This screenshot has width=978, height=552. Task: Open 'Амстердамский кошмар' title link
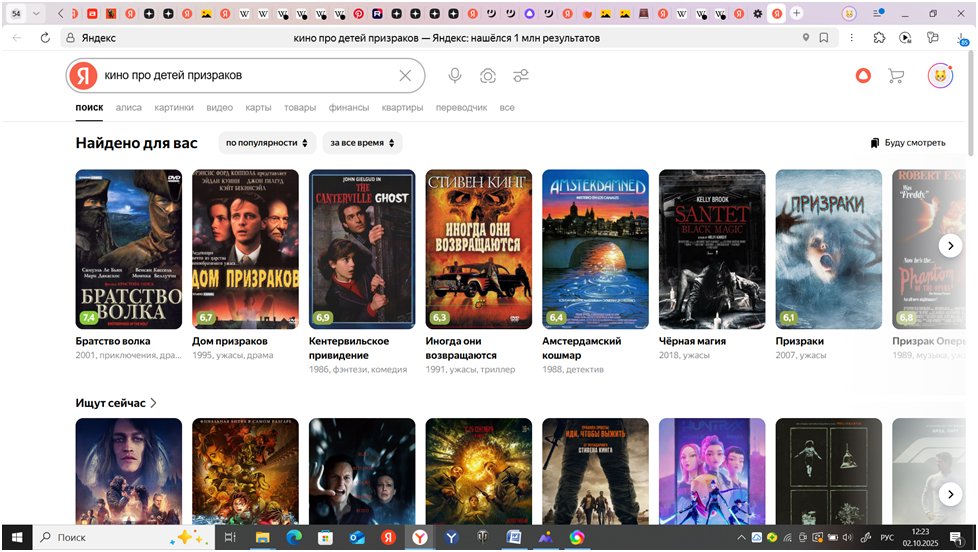pos(581,348)
